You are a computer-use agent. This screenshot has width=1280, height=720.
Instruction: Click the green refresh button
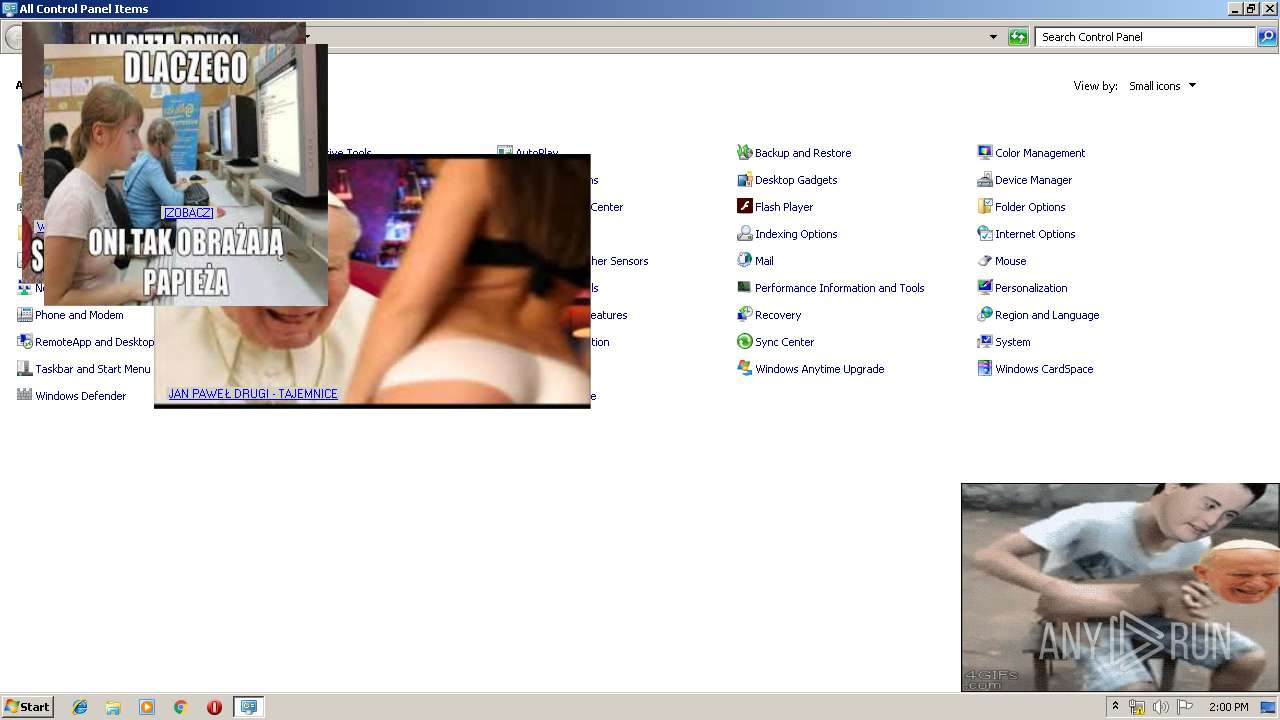pos(1018,37)
